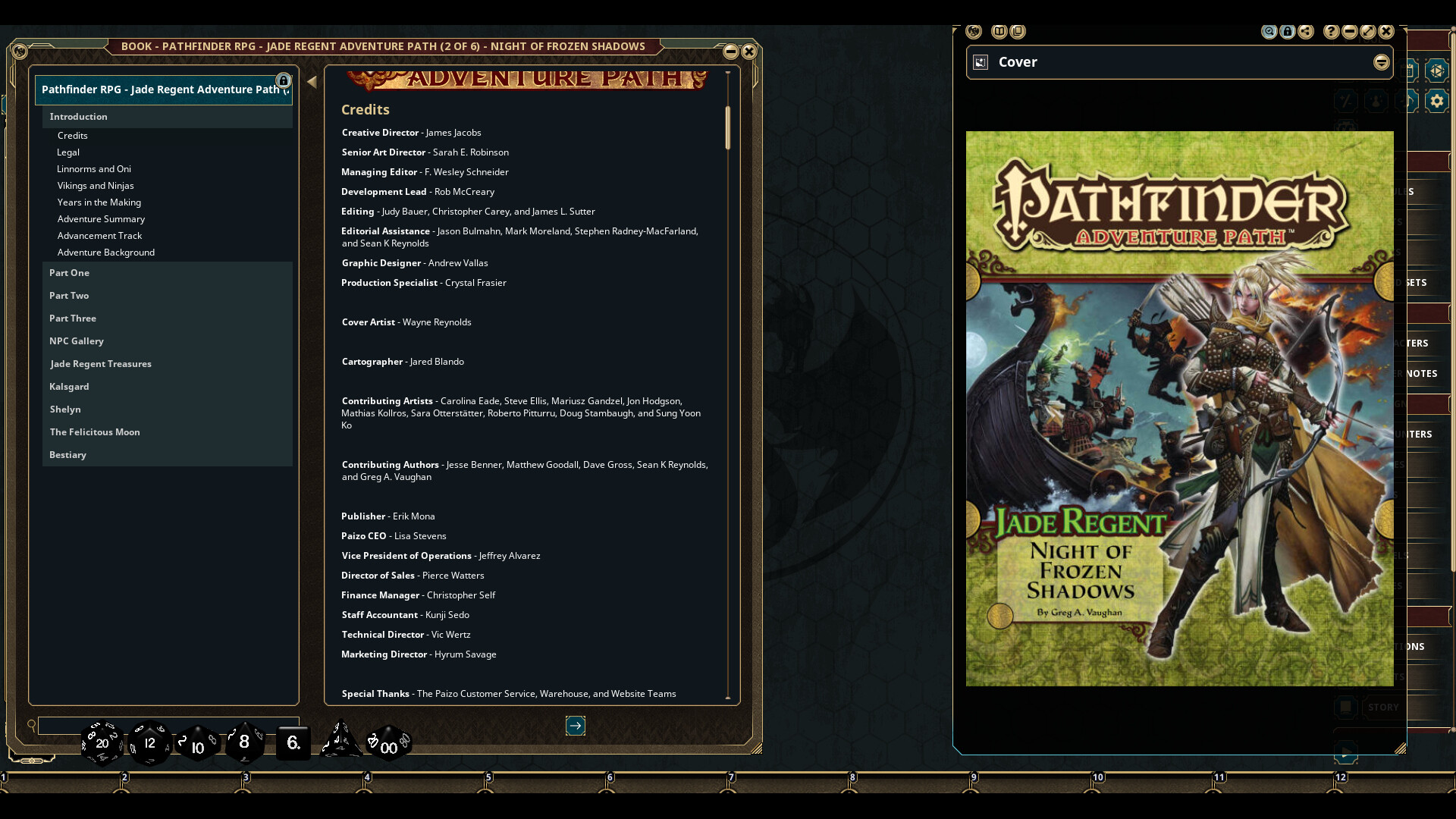The height and width of the screenshot is (819, 1456).
Task: Open help for image window
Action: 1331,32
